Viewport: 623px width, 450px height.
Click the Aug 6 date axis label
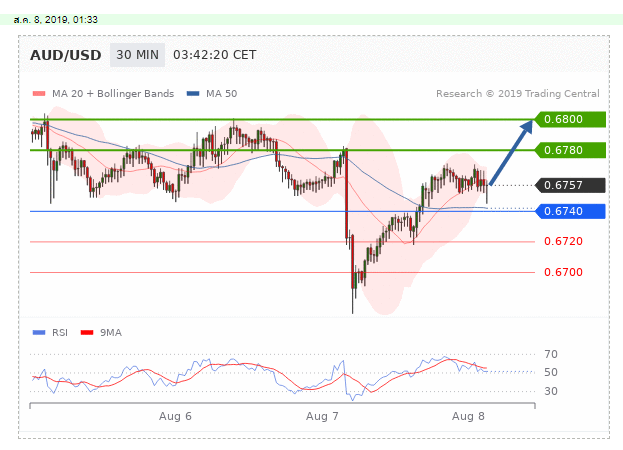pyautogui.click(x=175, y=416)
